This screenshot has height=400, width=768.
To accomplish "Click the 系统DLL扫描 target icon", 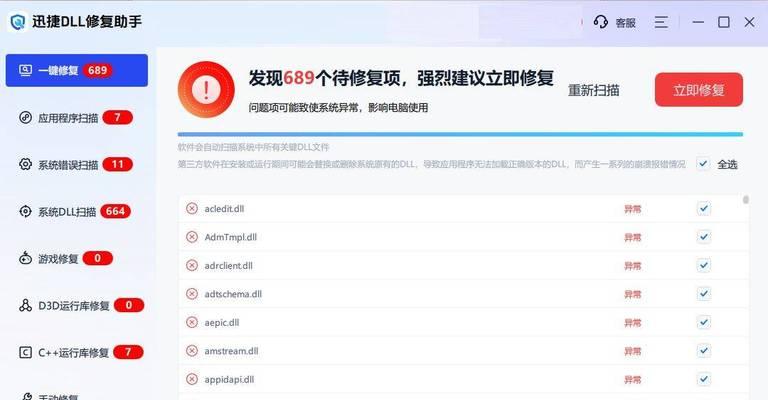I will pos(25,212).
